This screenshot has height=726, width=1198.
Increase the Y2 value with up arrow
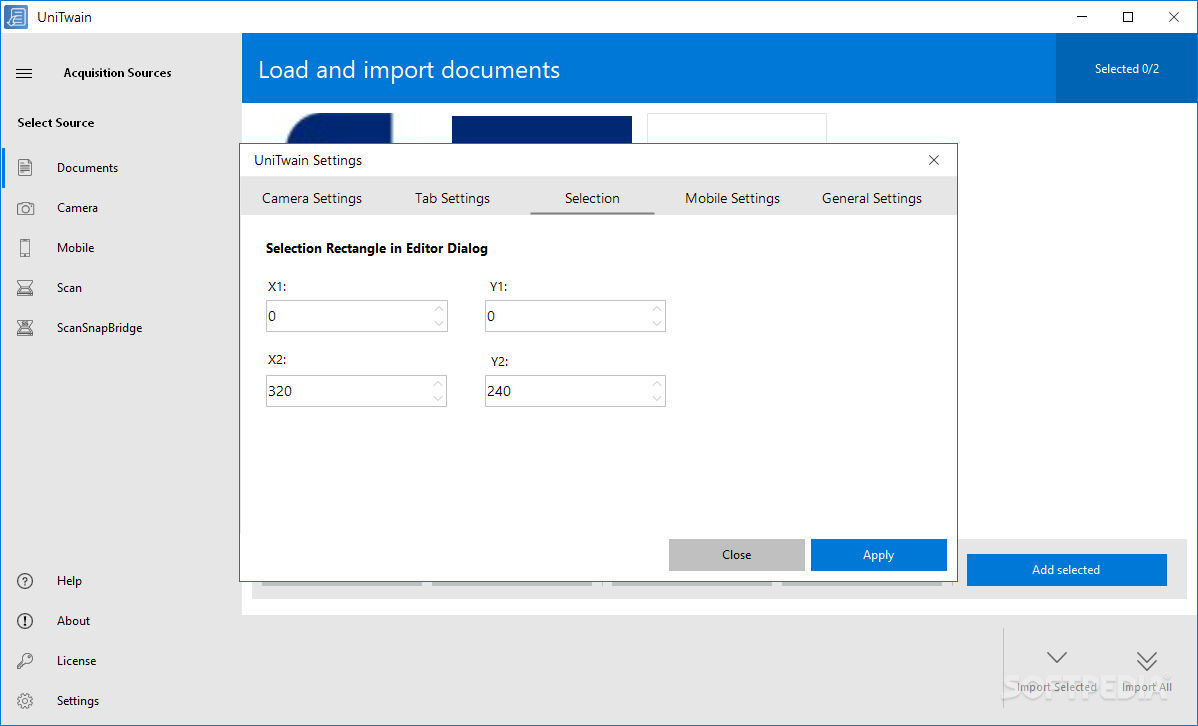[657, 384]
